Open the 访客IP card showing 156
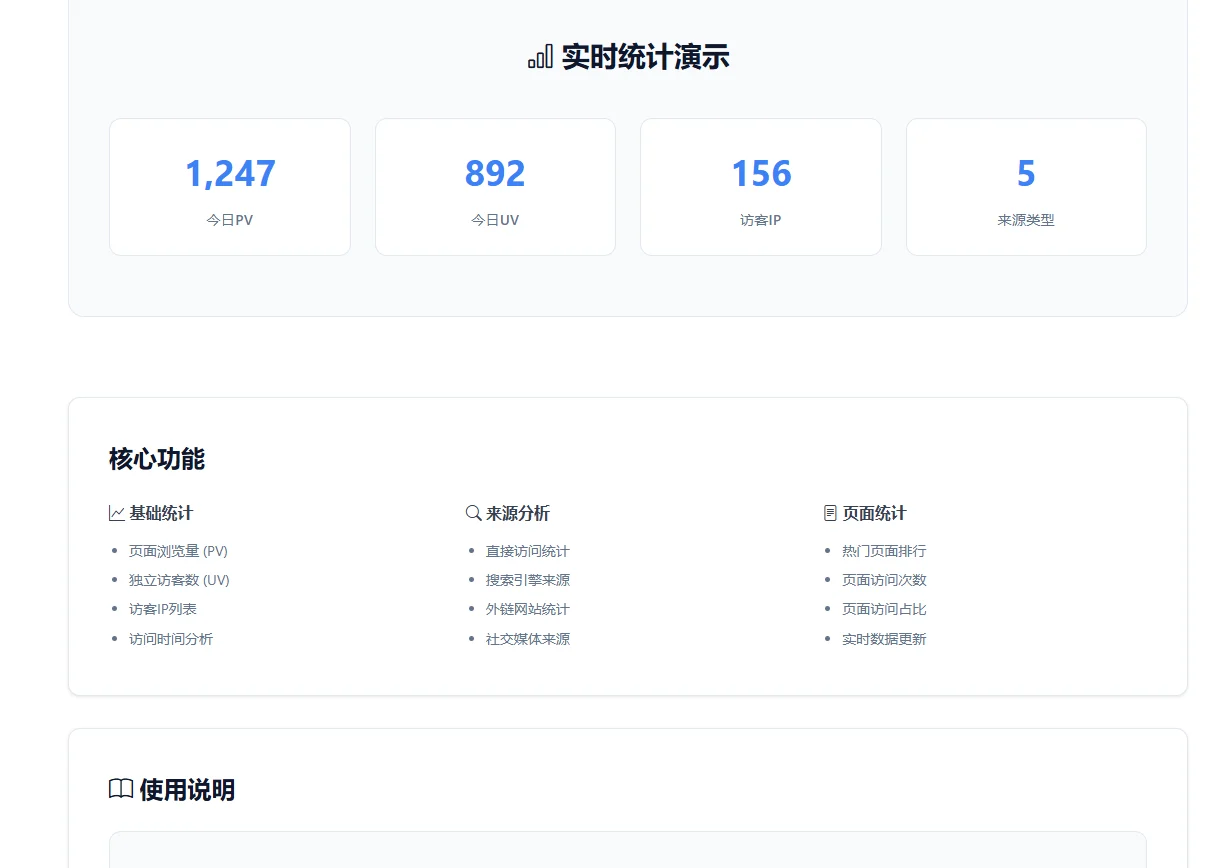Screen dimensions: 1232x868 (x=761, y=187)
